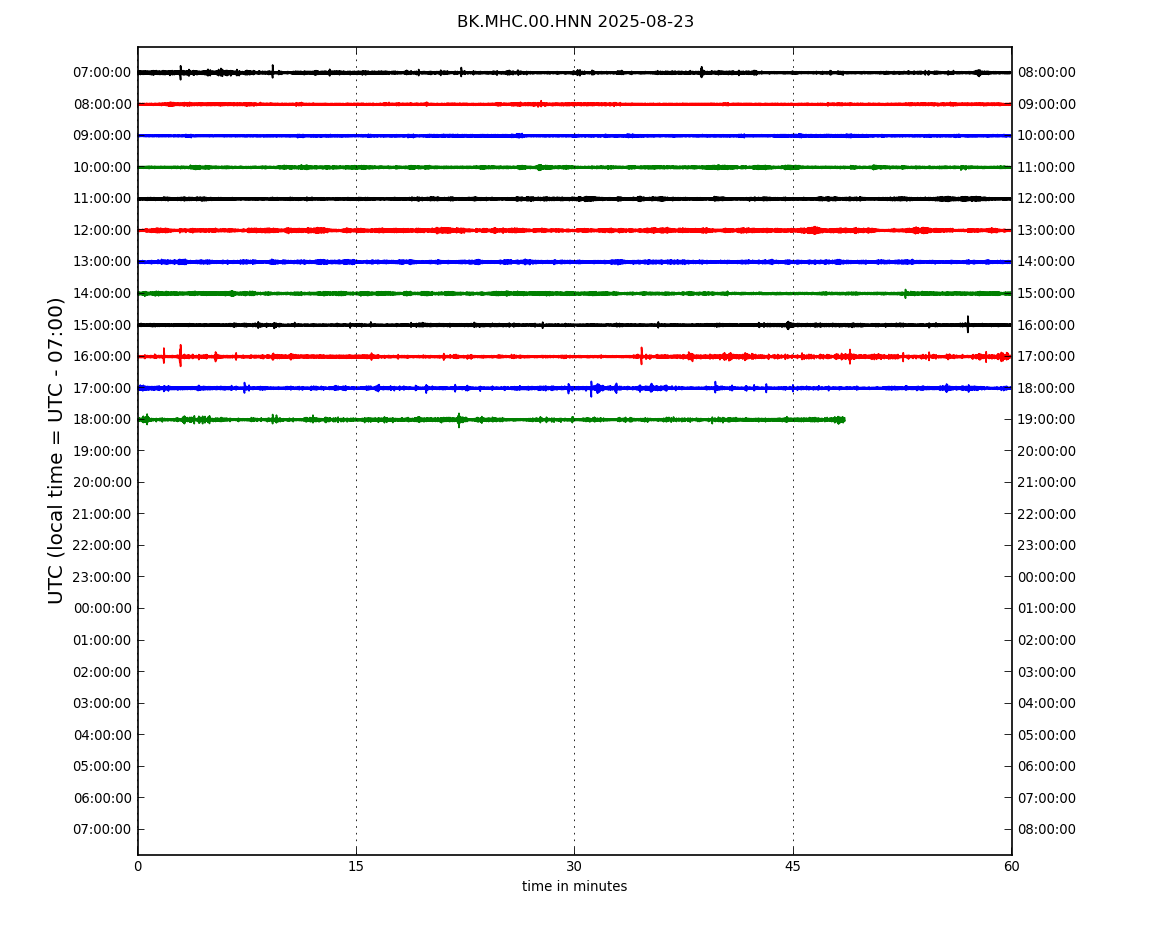This screenshot has height=950, width=1150.
Task: Click the right axis label 12:00:00
Action: (1047, 199)
